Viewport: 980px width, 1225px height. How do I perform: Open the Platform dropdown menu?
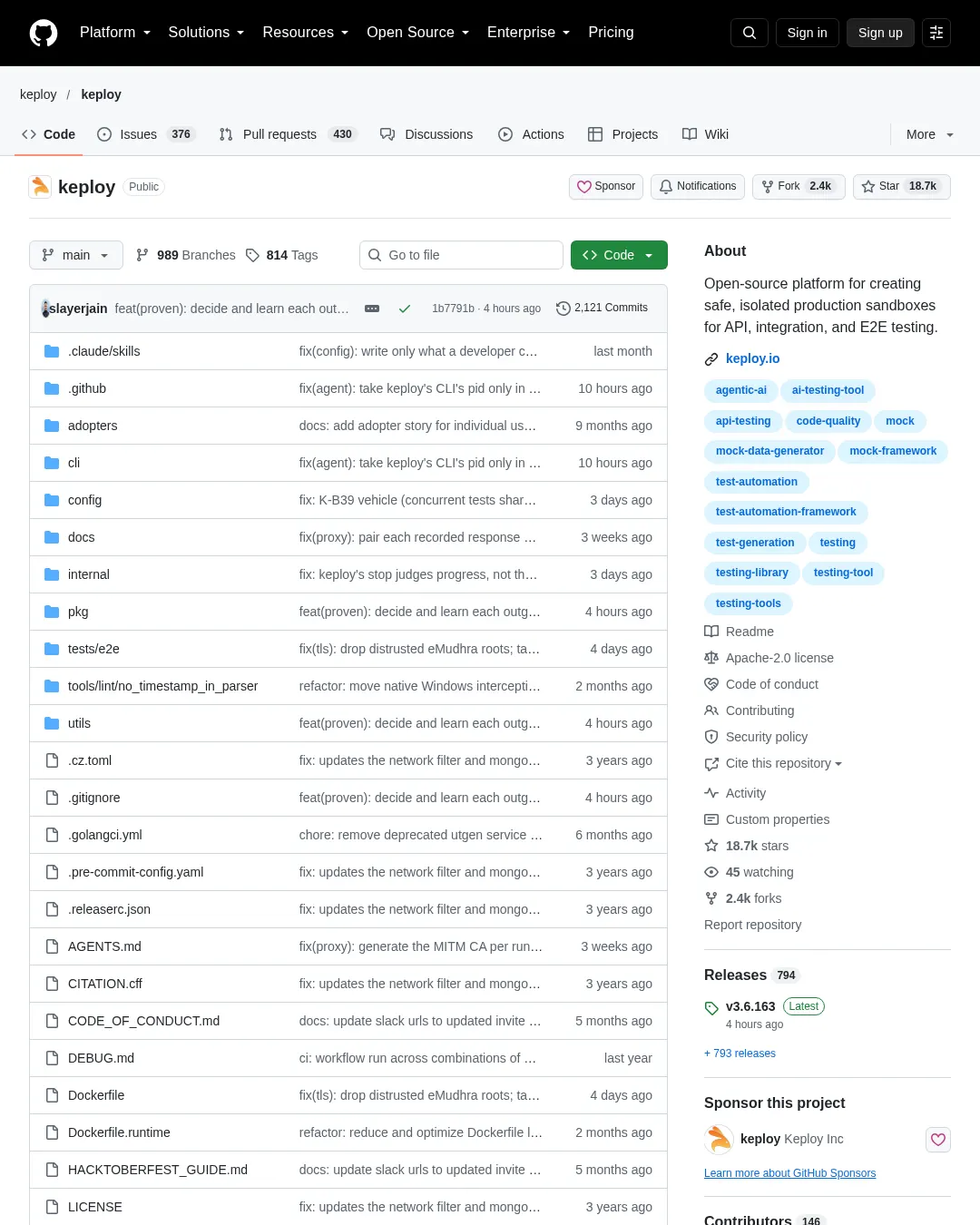(x=115, y=33)
